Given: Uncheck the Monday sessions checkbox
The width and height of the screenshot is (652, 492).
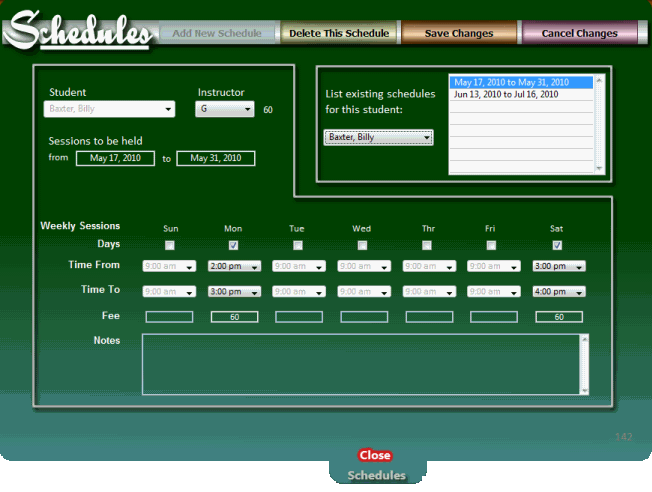Looking at the screenshot, I should [233, 245].
